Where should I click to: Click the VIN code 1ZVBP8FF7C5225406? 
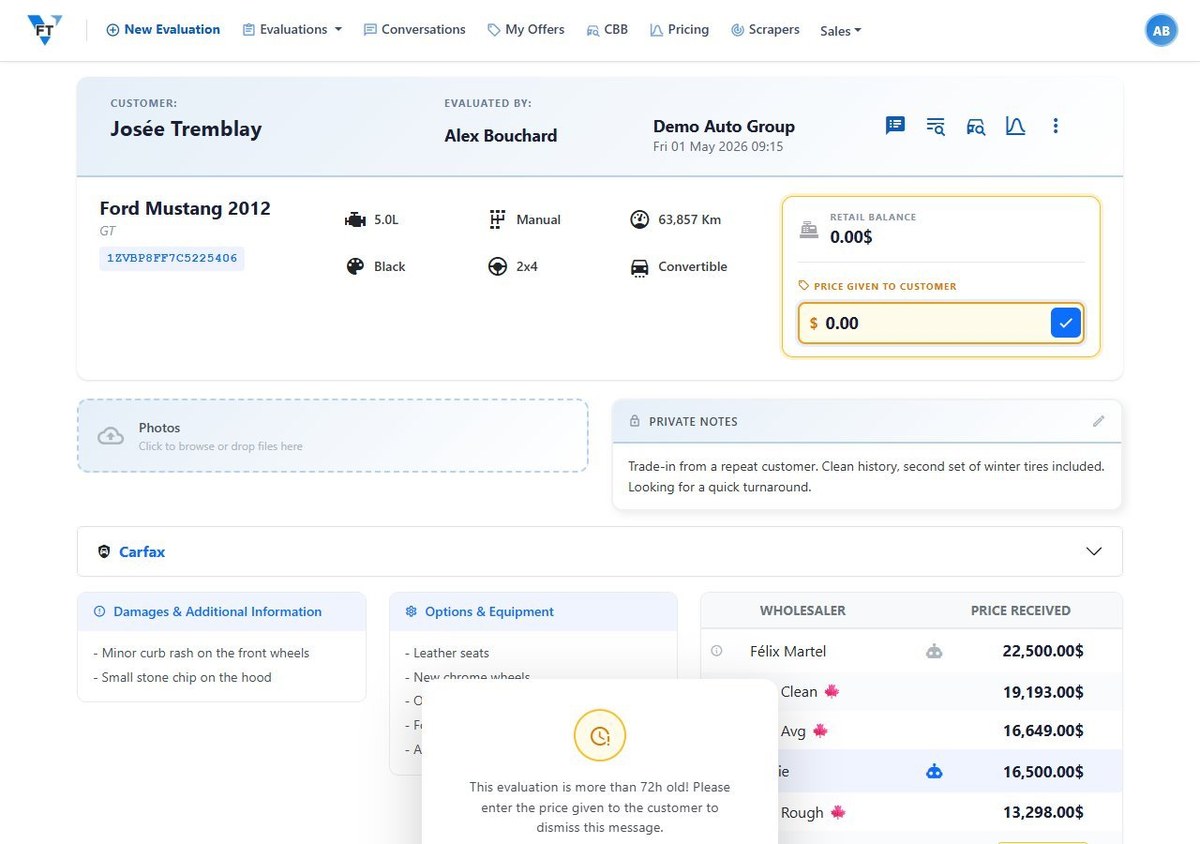coord(172,258)
